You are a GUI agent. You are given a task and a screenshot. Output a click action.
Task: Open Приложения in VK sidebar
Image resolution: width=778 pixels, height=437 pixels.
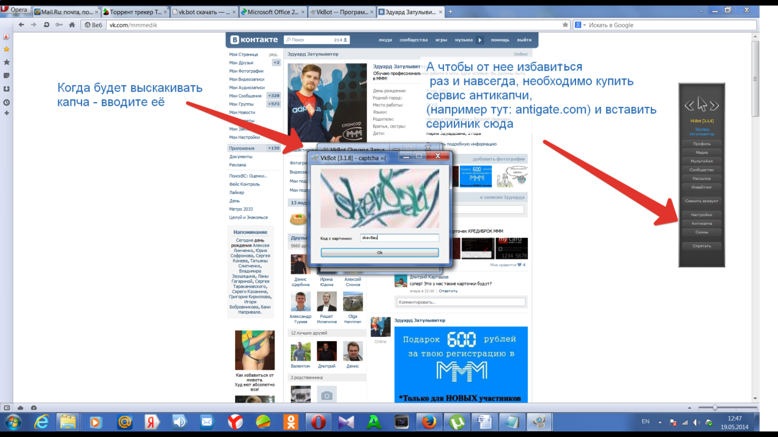(x=242, y=148)
